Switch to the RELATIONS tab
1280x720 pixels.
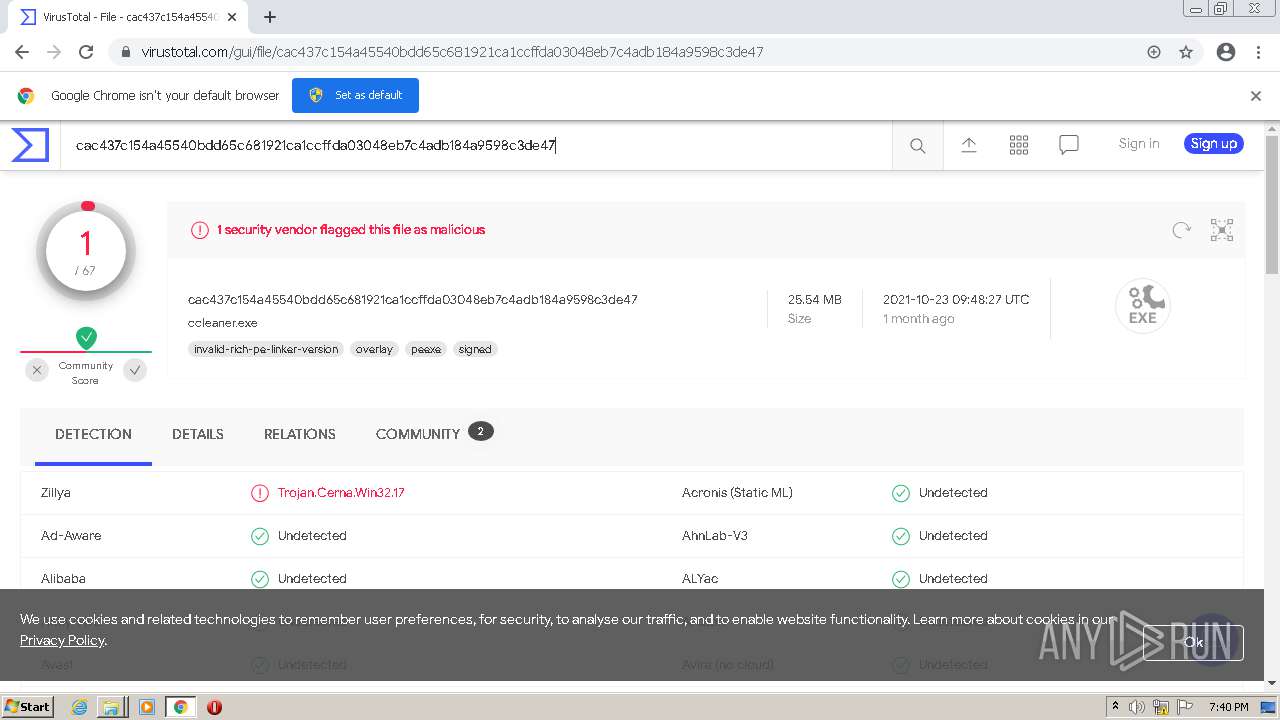(x=300, y=434)
